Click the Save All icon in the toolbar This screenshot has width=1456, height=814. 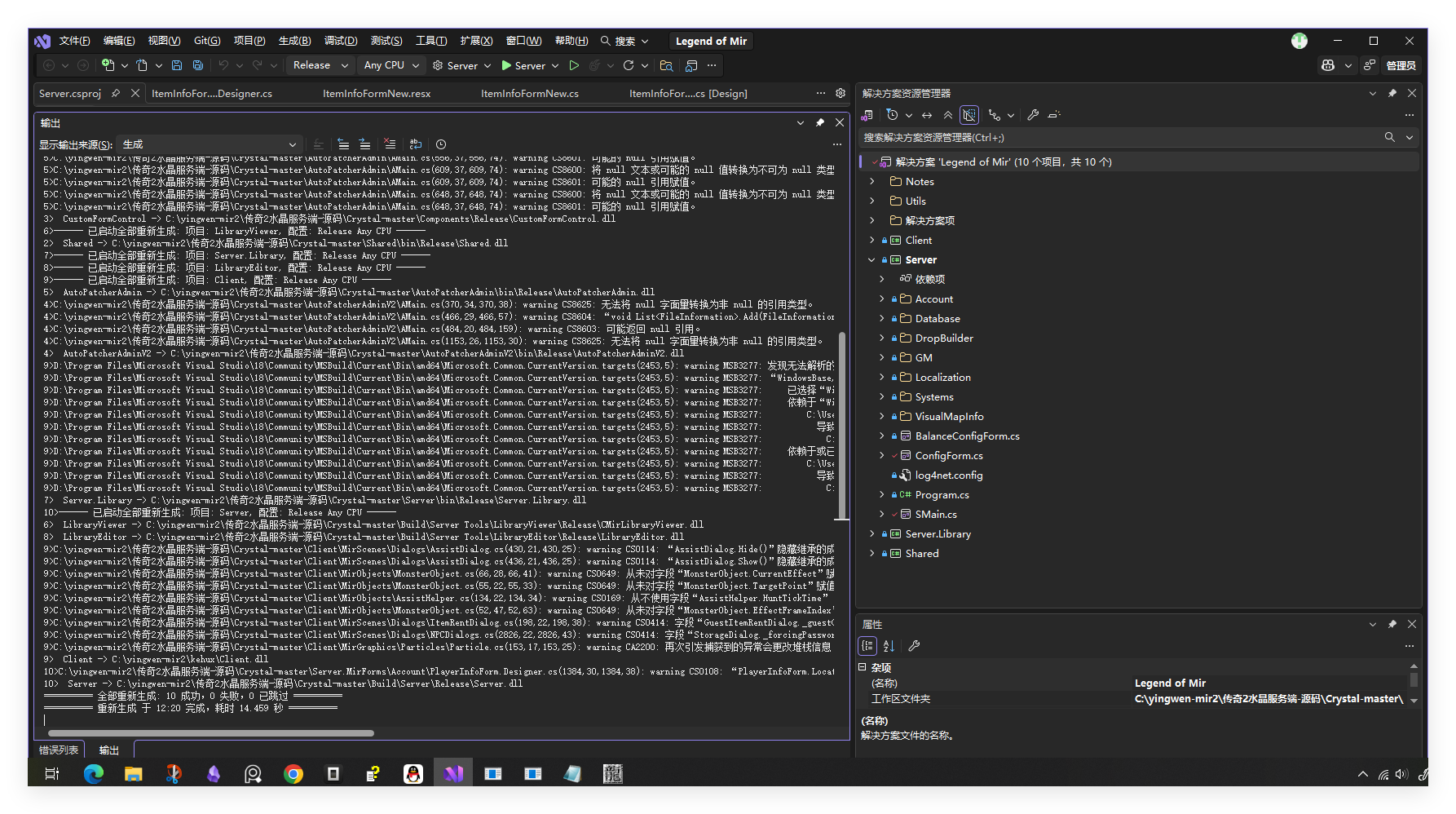(198, 65)
